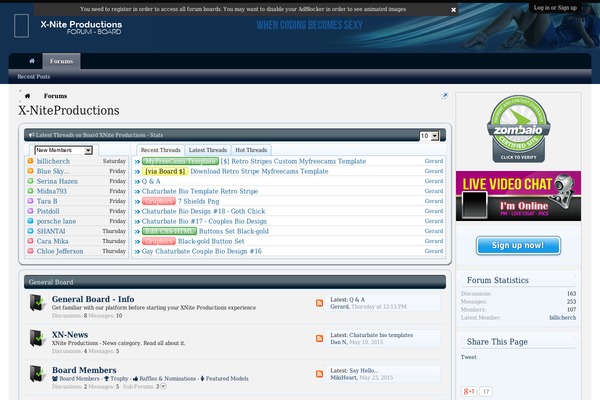Image resolution: width=600 pixels, height=400 pixels.
Task: Click the Graphics tag beside 7 Shields Png
Action: point(159,201)
